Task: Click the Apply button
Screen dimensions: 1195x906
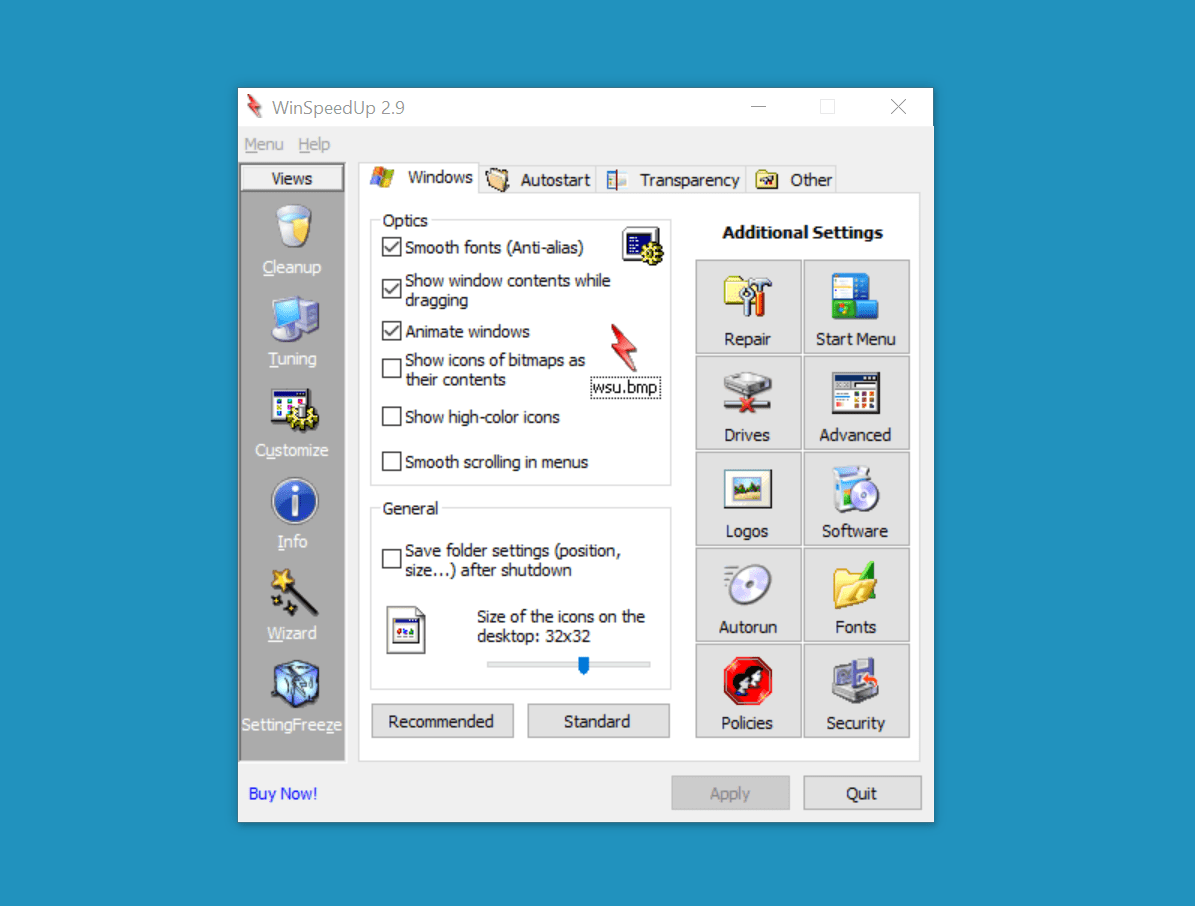Action: (730, 793)
